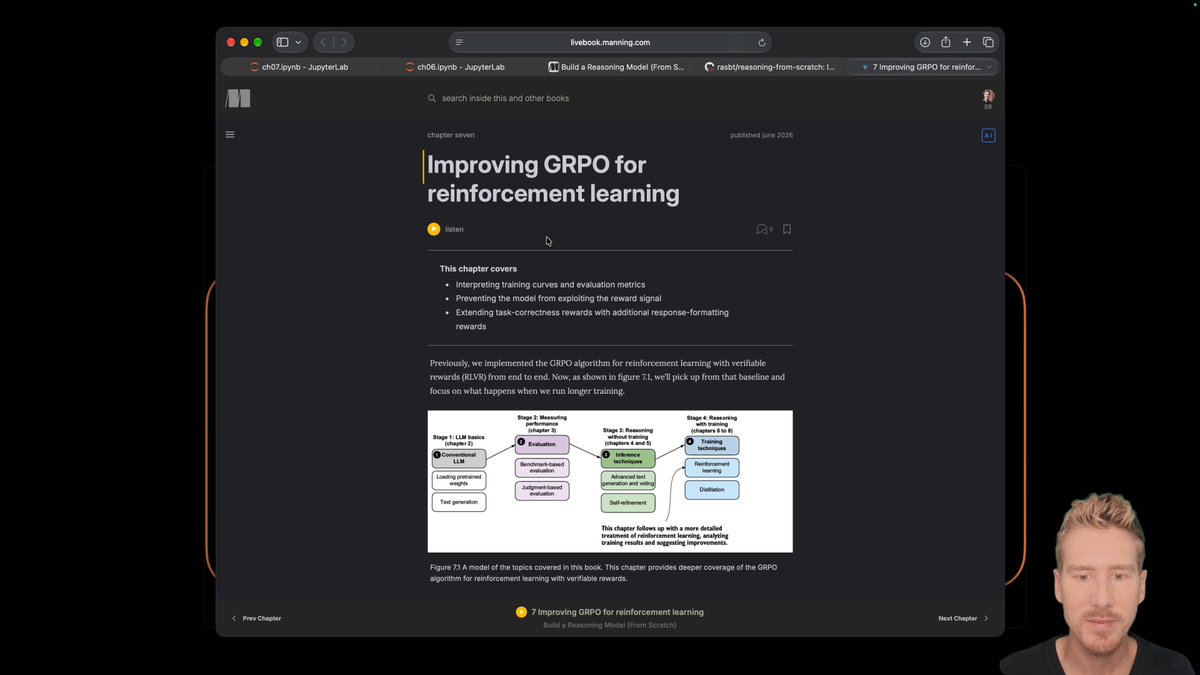
Task: Go to Next Chapter
Action: pos(963,618)
